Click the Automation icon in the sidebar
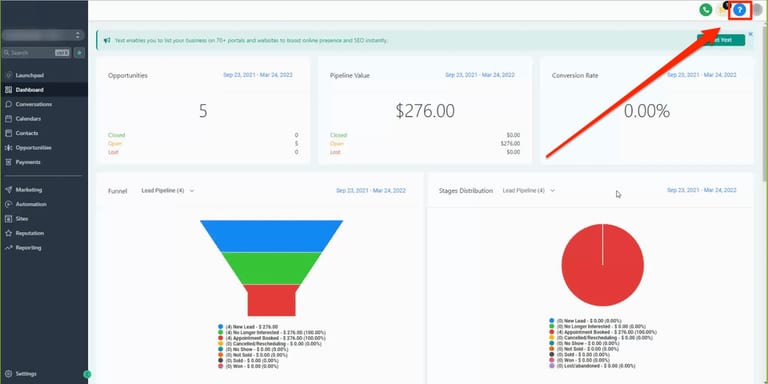768x384 pixels. [8, 204]
